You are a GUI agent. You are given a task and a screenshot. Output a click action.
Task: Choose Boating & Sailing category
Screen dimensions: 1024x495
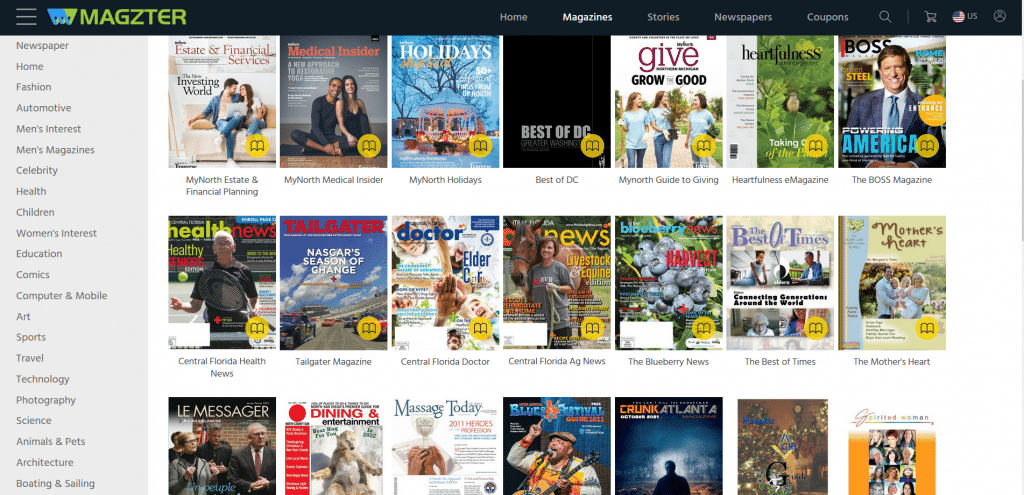coord(56,483)
